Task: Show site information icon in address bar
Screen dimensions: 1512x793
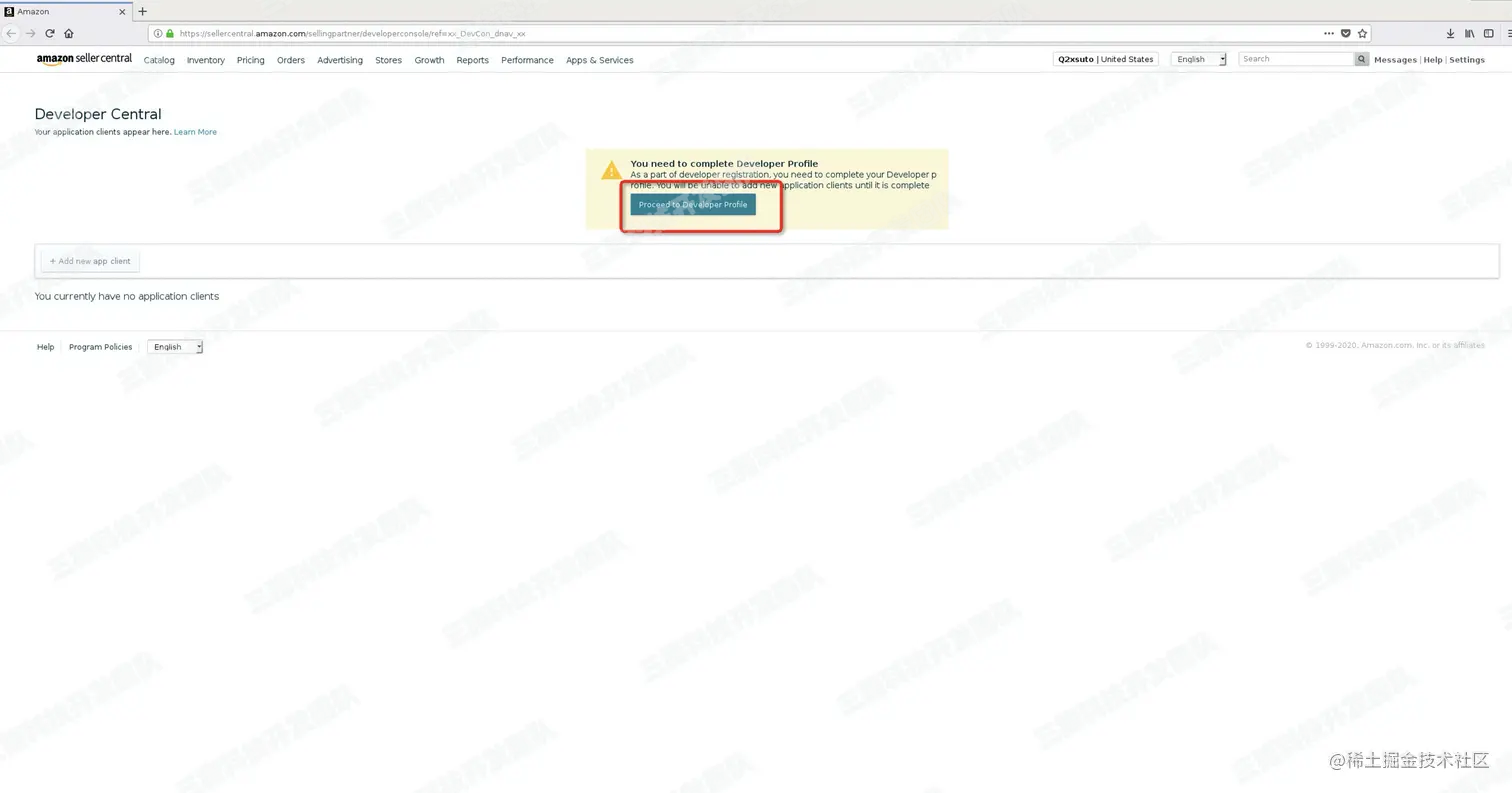Action: 158,33
